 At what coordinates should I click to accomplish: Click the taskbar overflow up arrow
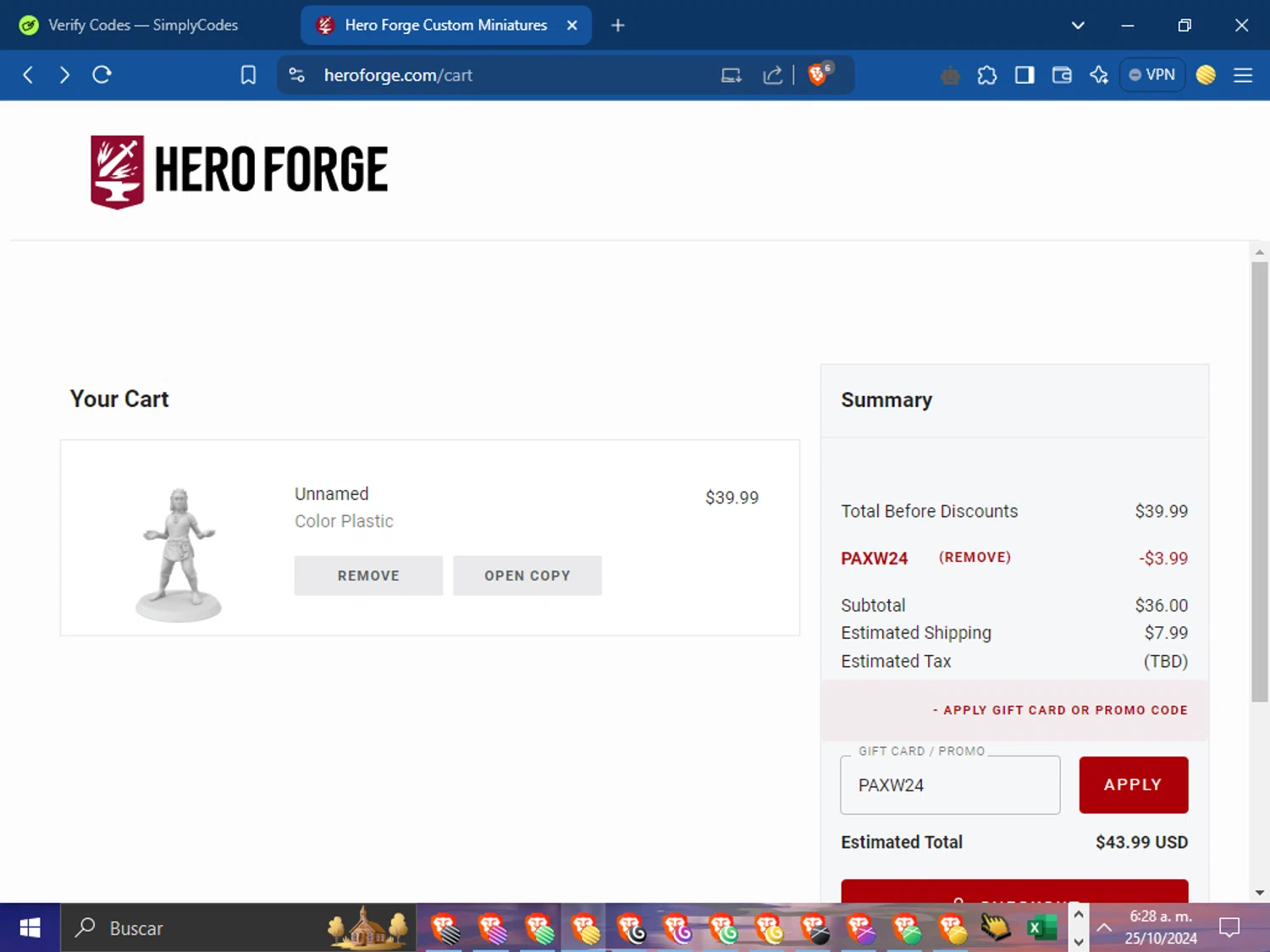click(1079, 915)
